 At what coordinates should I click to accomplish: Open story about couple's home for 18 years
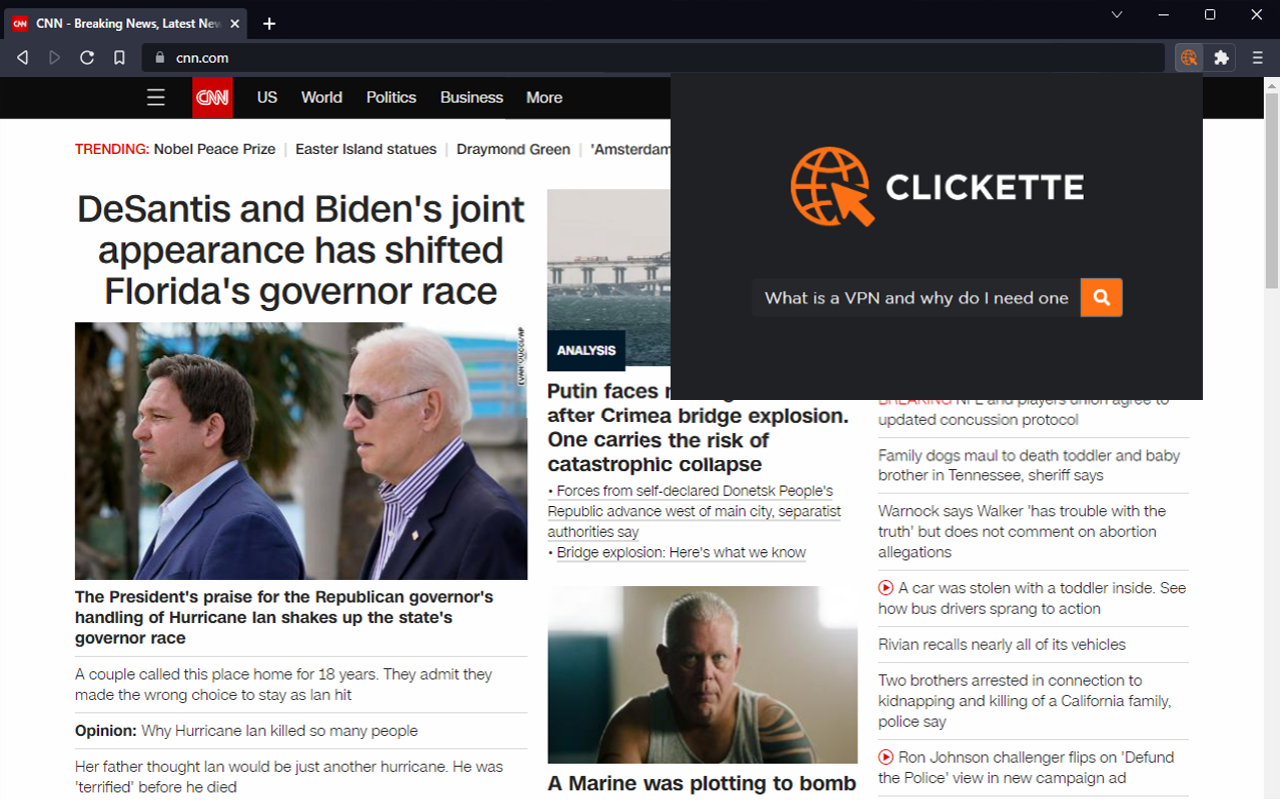(x=284, y=684)
